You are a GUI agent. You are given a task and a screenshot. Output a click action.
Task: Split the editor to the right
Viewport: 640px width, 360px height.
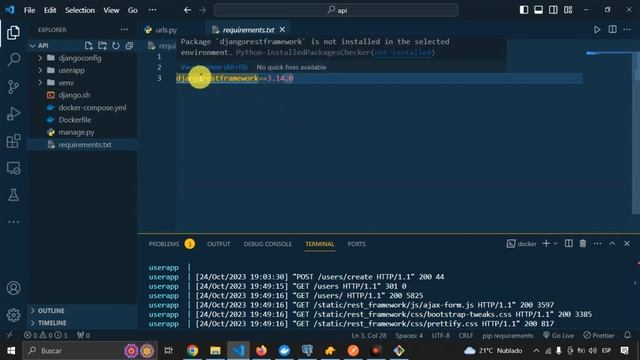(612, 29)
